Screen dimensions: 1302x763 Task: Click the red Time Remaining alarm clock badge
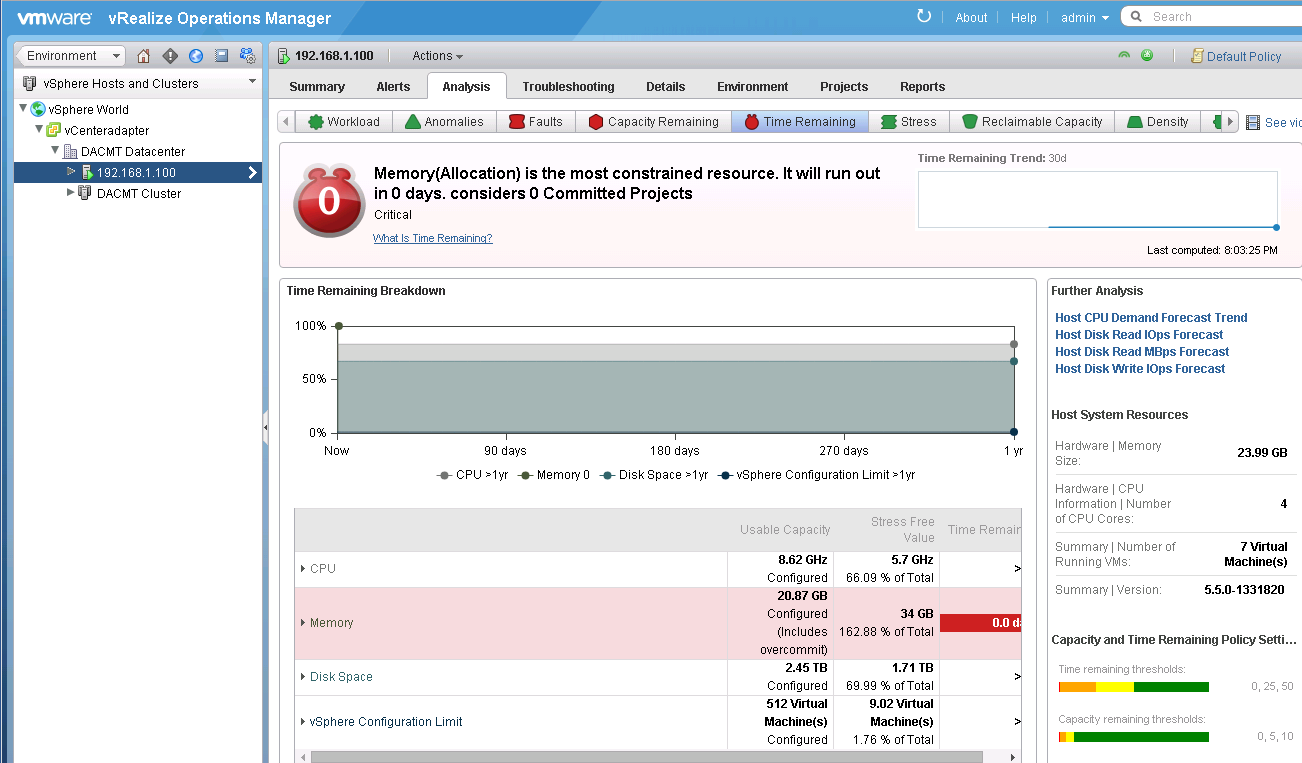click(x=329, y=201)
